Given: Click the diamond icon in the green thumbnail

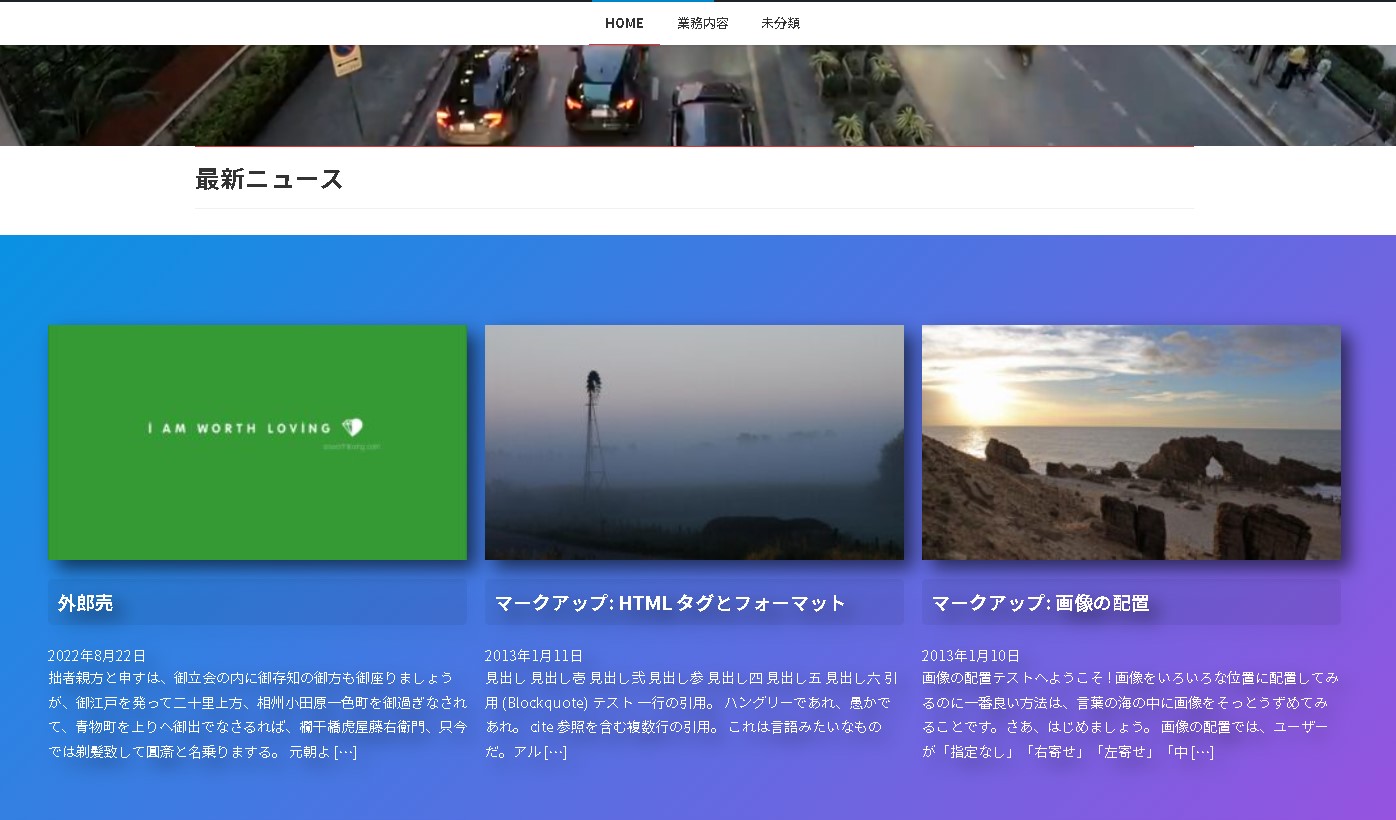Looking at the screenshot, I should click(351, 427).
